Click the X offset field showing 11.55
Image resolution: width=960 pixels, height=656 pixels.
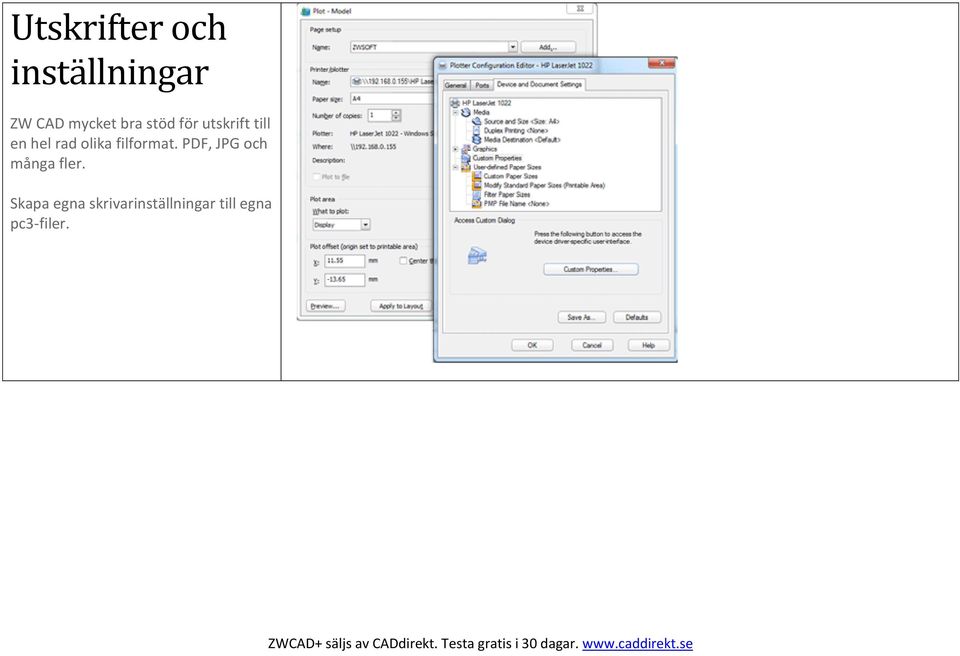click(x=344, y=260)
